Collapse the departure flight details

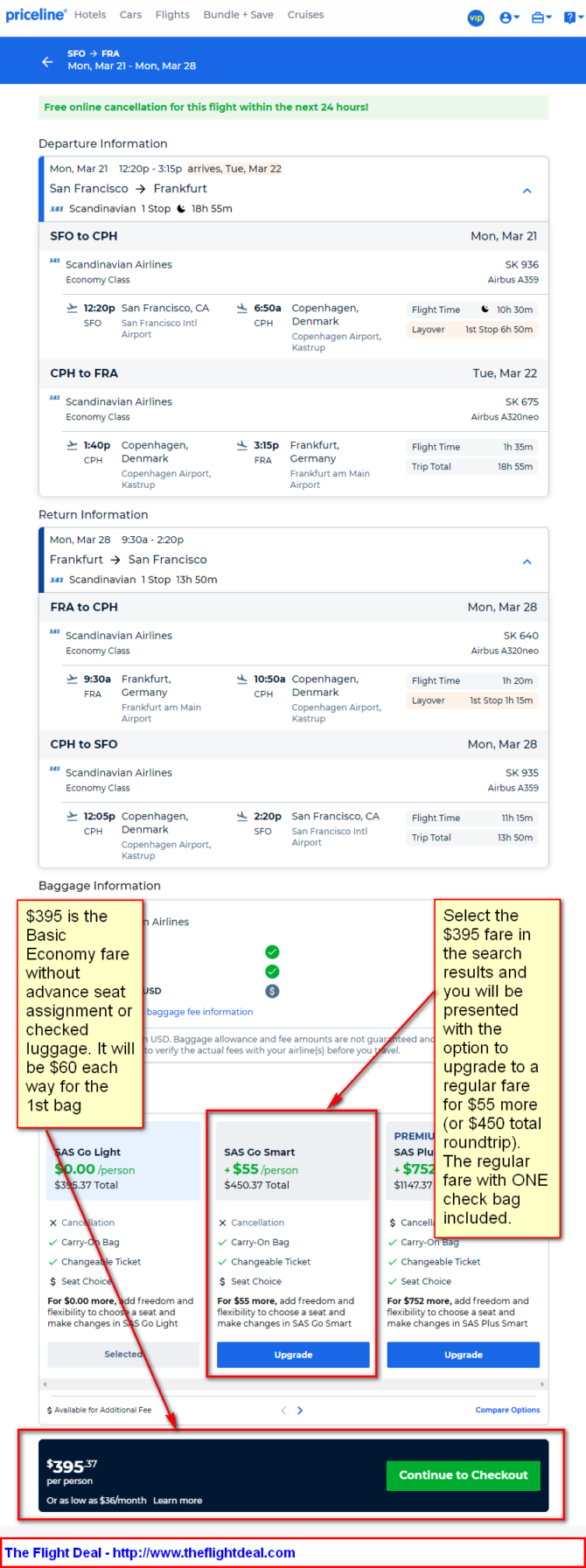coord(527,191)
